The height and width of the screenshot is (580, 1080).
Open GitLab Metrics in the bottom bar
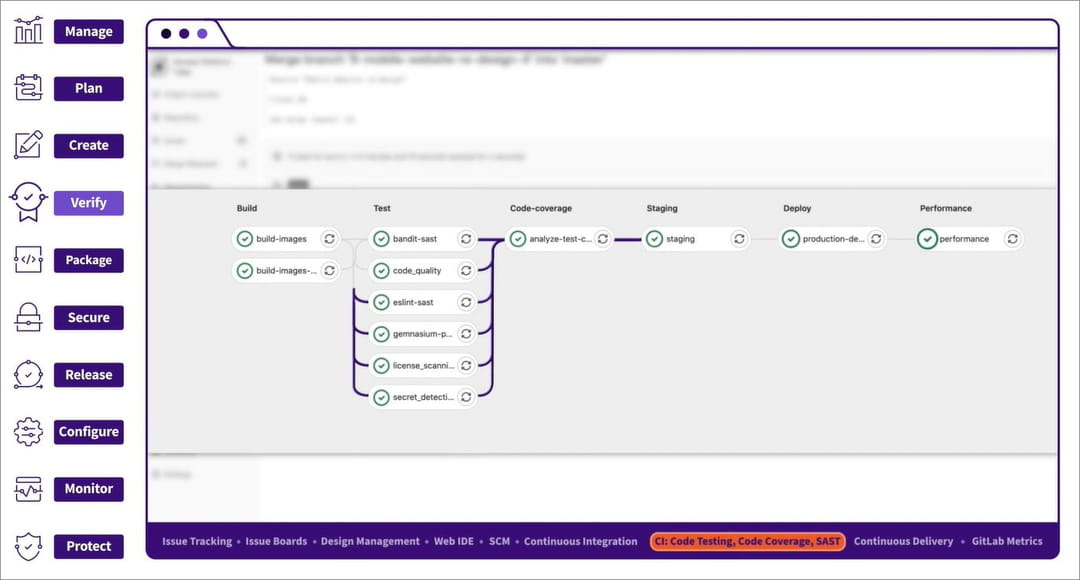pyautogui.click(x=1007, y=541)
